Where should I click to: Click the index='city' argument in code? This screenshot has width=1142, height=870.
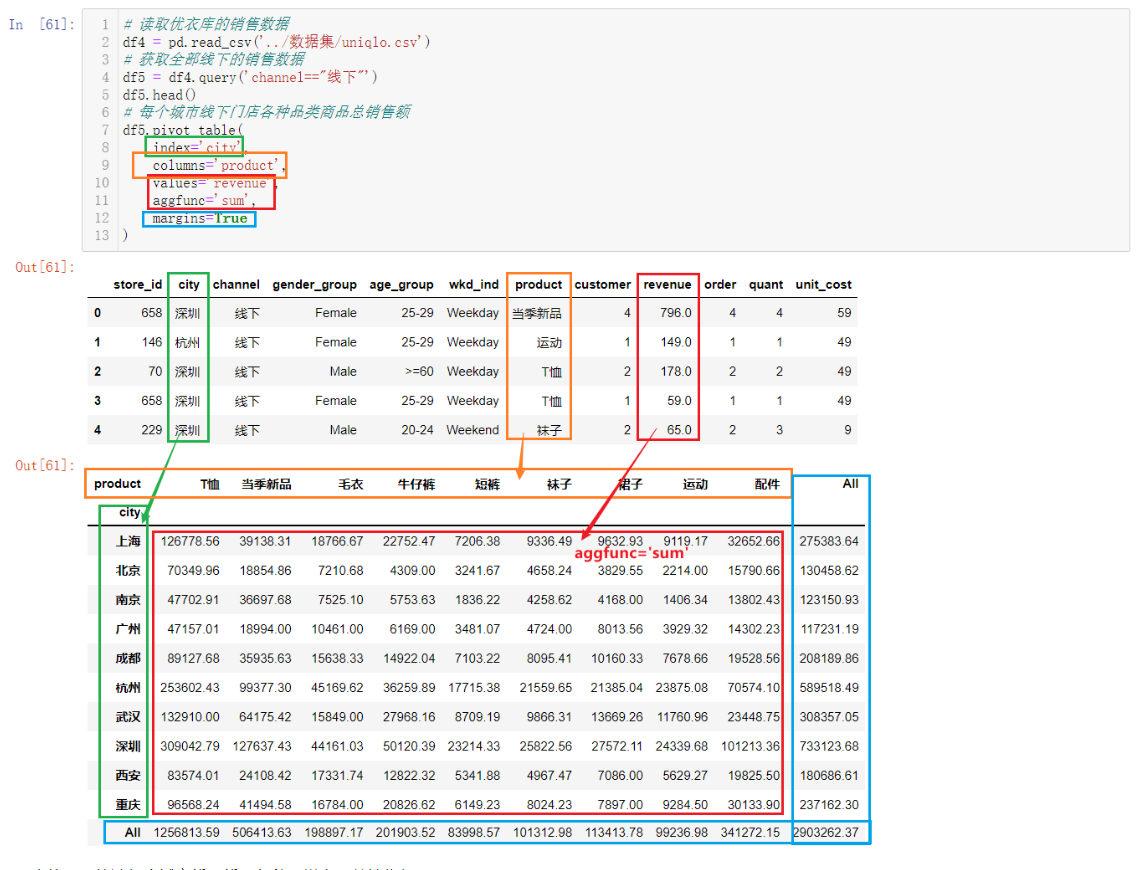197,147
